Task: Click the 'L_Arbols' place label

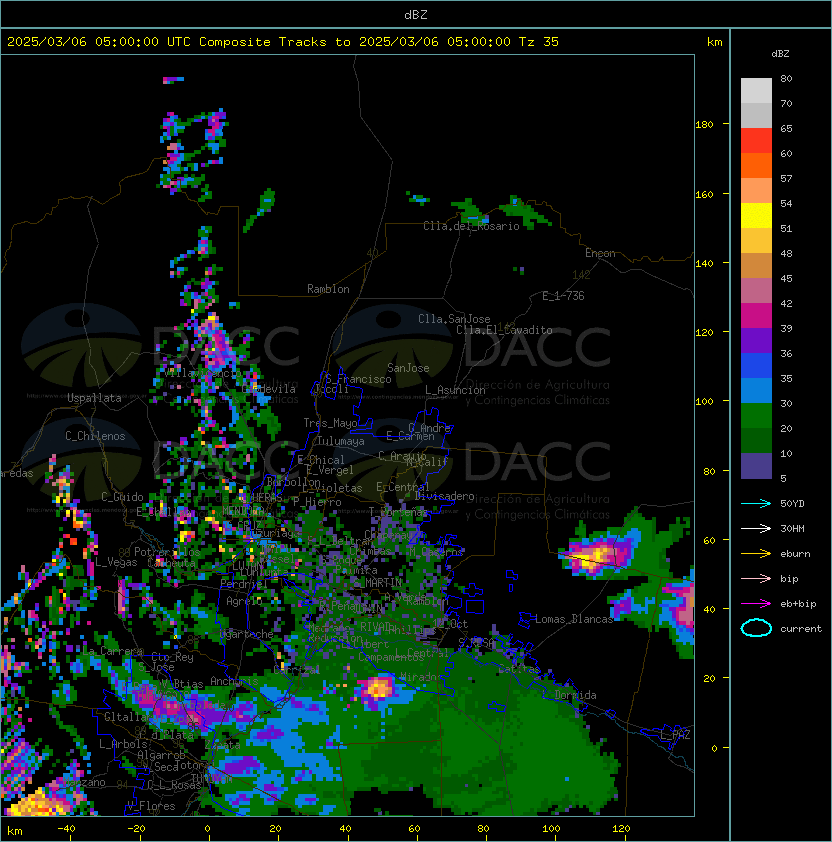Action: [123, 744]
